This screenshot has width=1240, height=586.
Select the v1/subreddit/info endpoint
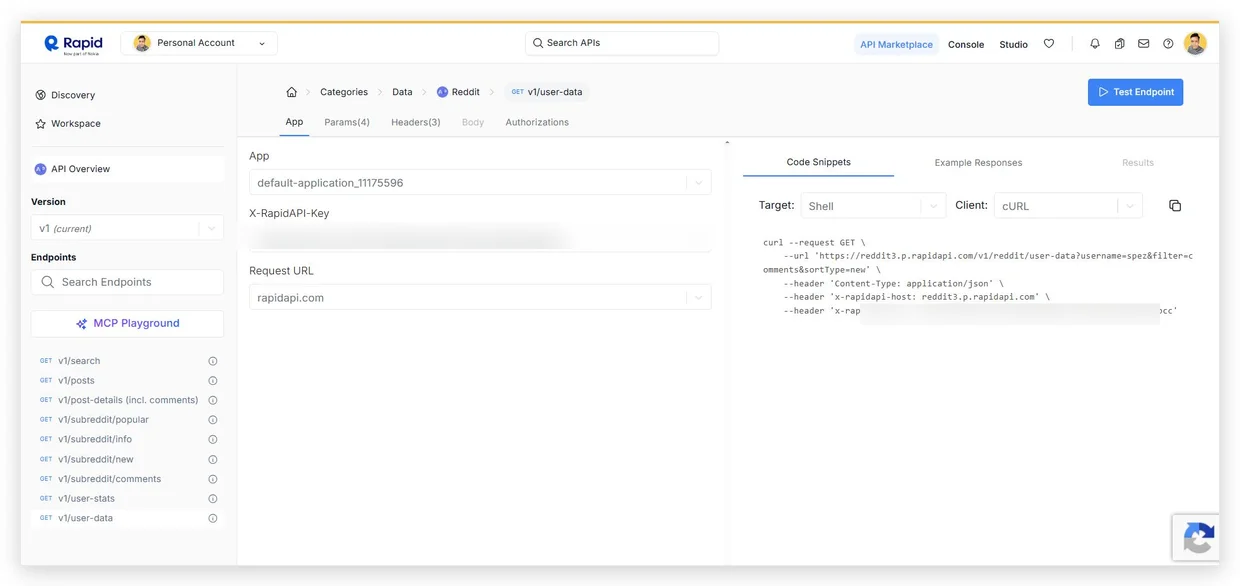pyautogui.click(x=95, y=439)
